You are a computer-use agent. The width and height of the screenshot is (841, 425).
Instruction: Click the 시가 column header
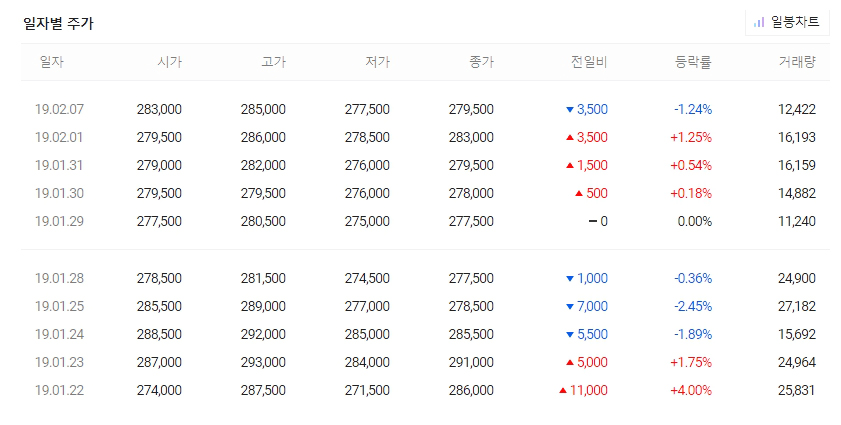tap(169, 62)
